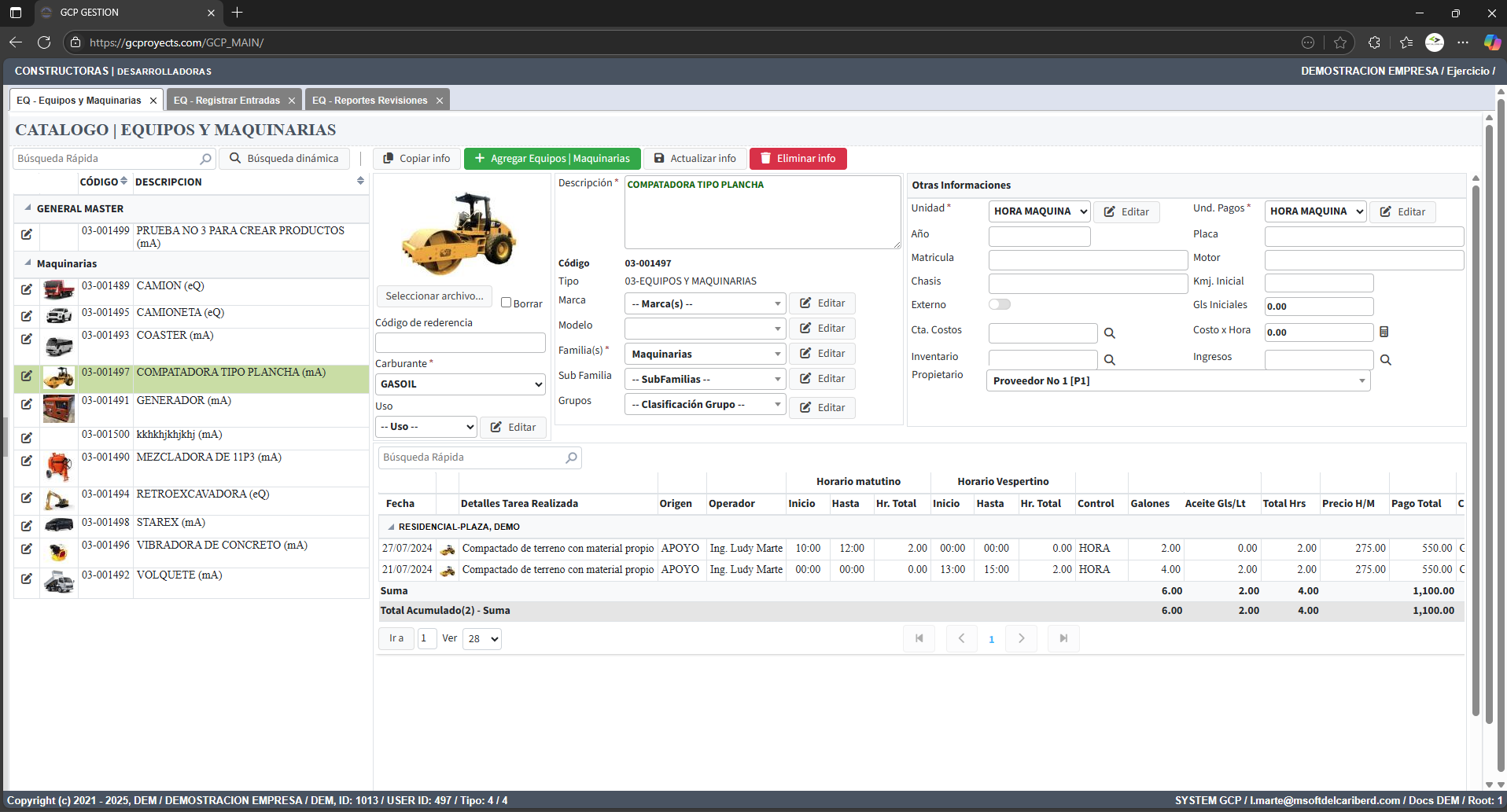The image size is (1507, 812).
Task: Click Agregar Equipos | Maquinarias button
Action: tap(552, 159)
